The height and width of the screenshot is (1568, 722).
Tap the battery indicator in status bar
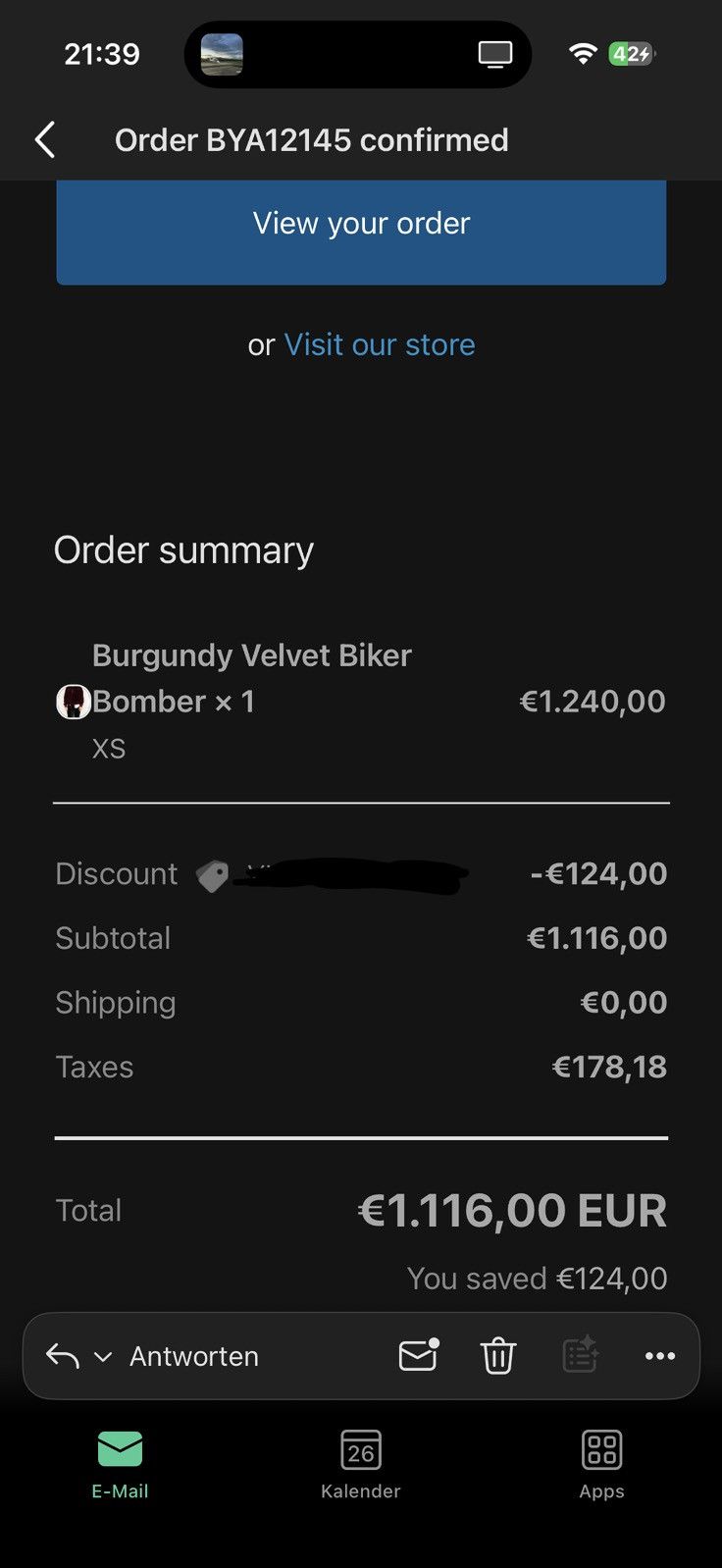tap(632, 54)
